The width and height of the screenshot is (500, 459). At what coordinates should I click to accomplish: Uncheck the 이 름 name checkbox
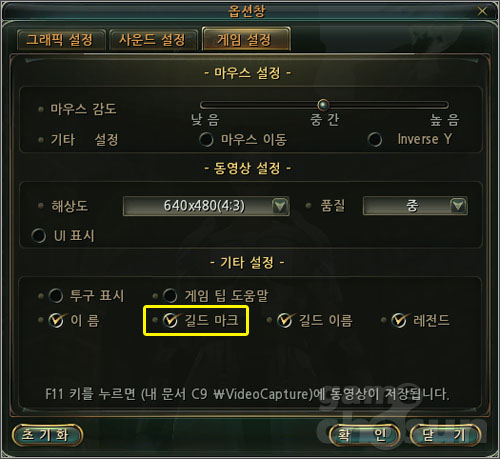pos(56,321)
